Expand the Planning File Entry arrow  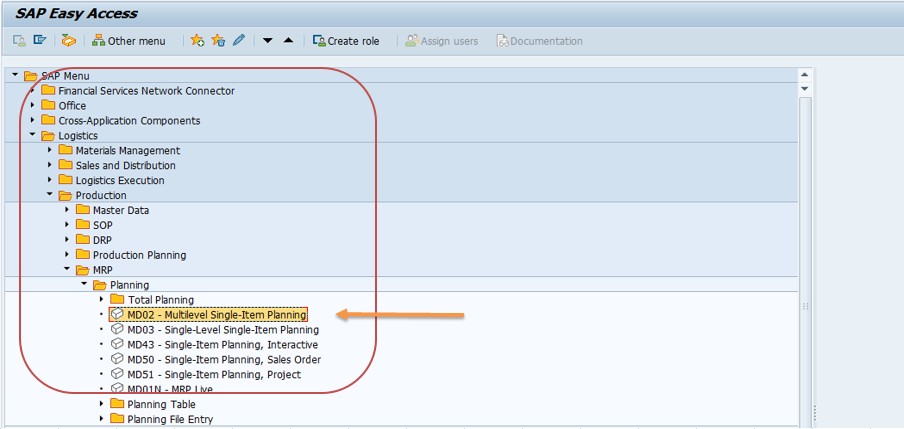[101, 419]
